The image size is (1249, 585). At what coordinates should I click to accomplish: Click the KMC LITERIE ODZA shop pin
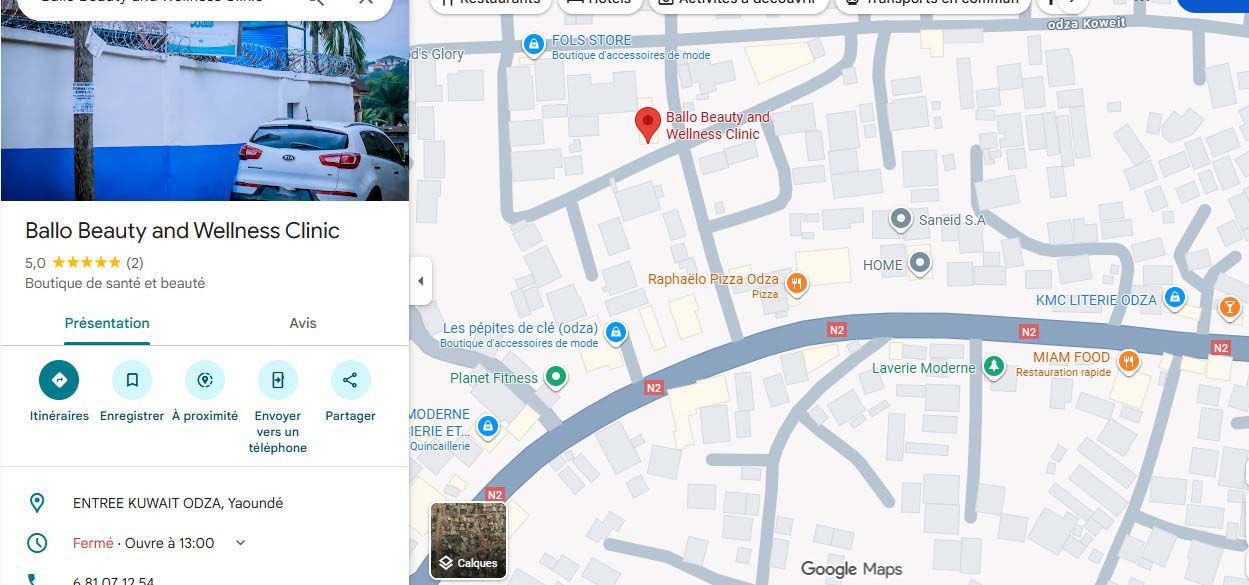point(1176,298)
